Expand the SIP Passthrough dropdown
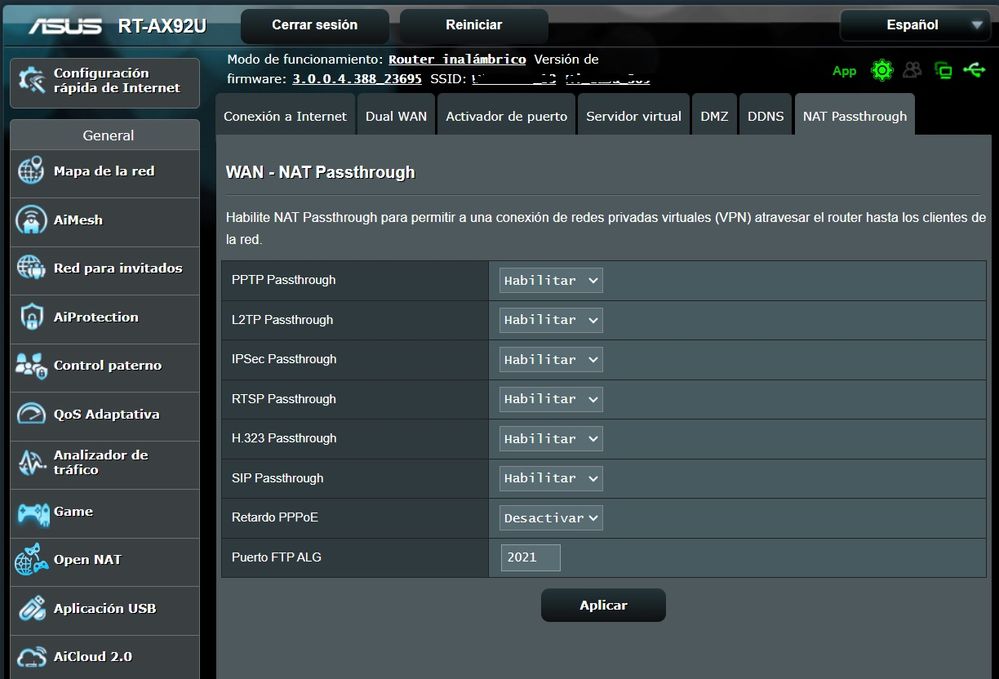The width and height of the screenshot is (999, 679). tap(551, 478)
